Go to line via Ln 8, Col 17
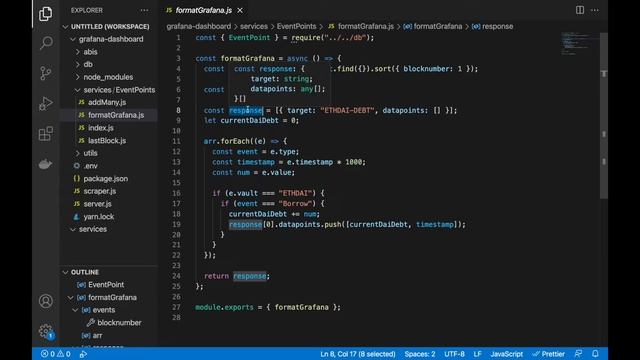Screen dimensions: 640x360 358,354
